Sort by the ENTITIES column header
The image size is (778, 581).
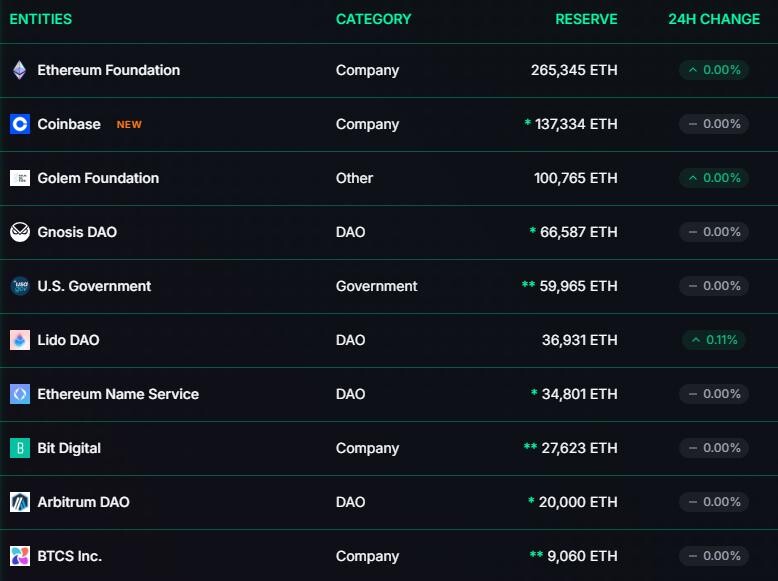41,19
